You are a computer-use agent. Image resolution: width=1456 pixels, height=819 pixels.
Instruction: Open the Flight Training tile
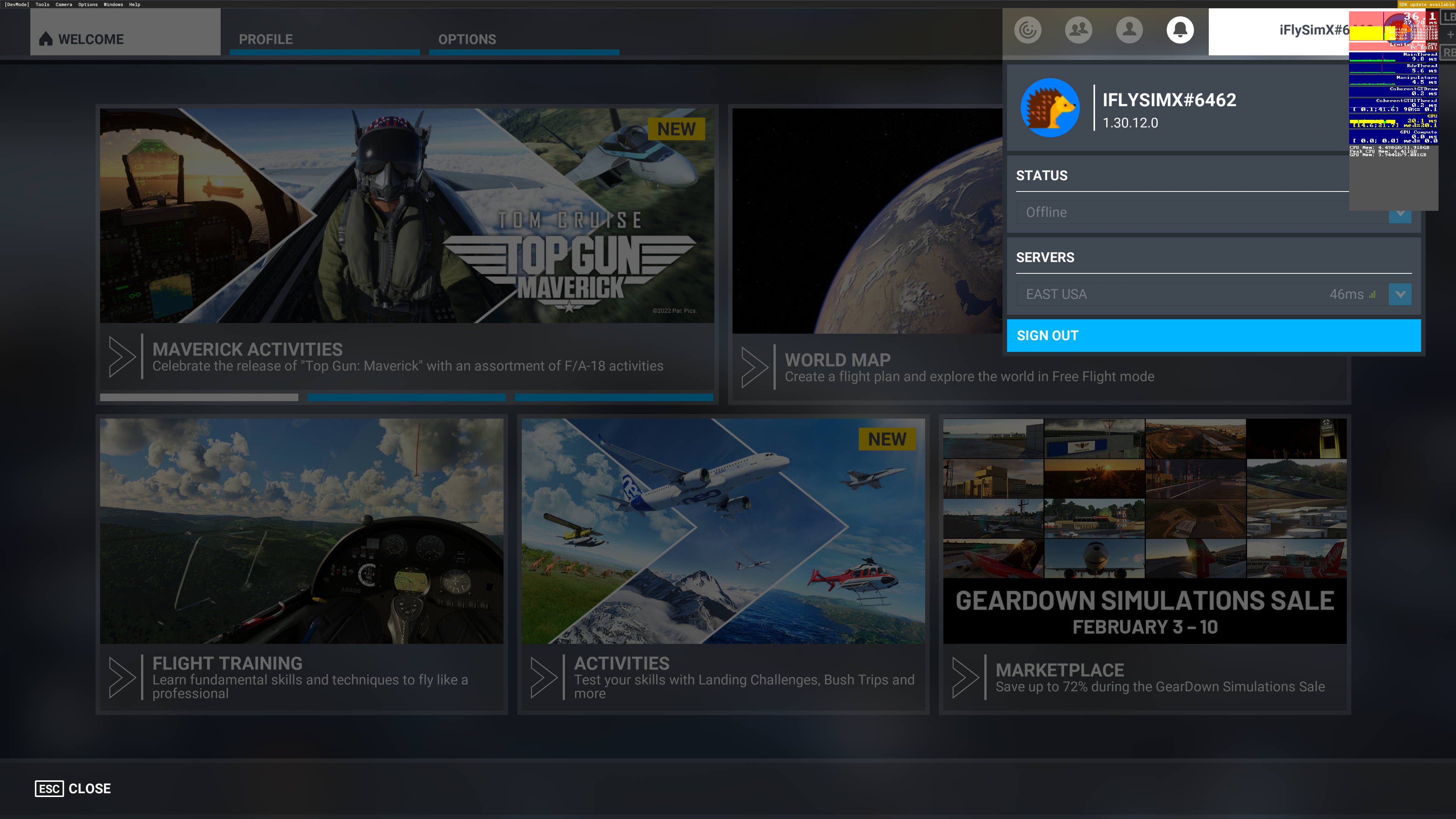tap(302, 564)
